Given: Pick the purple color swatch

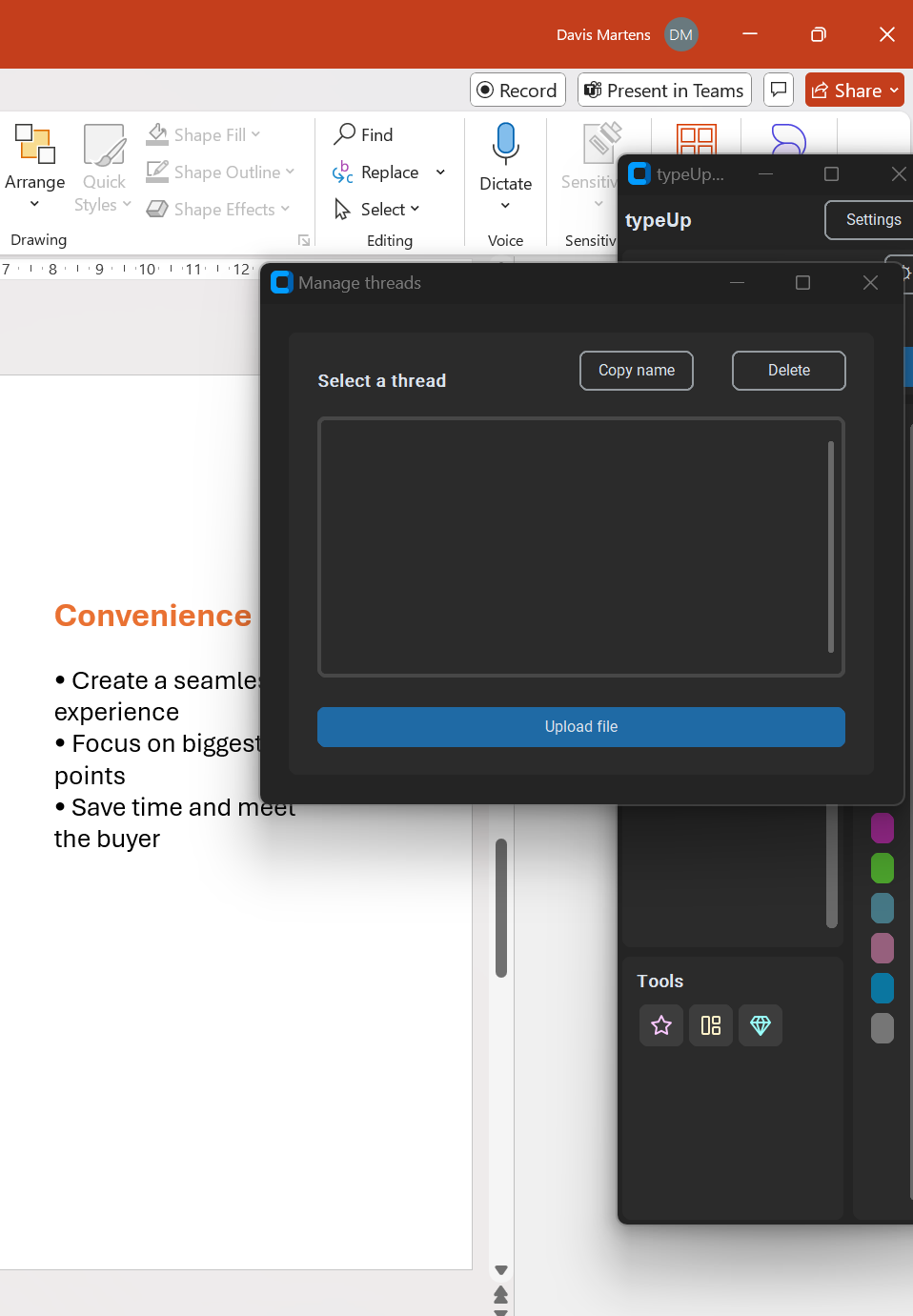Looking at the screenshot, I should tap(883, 828).
